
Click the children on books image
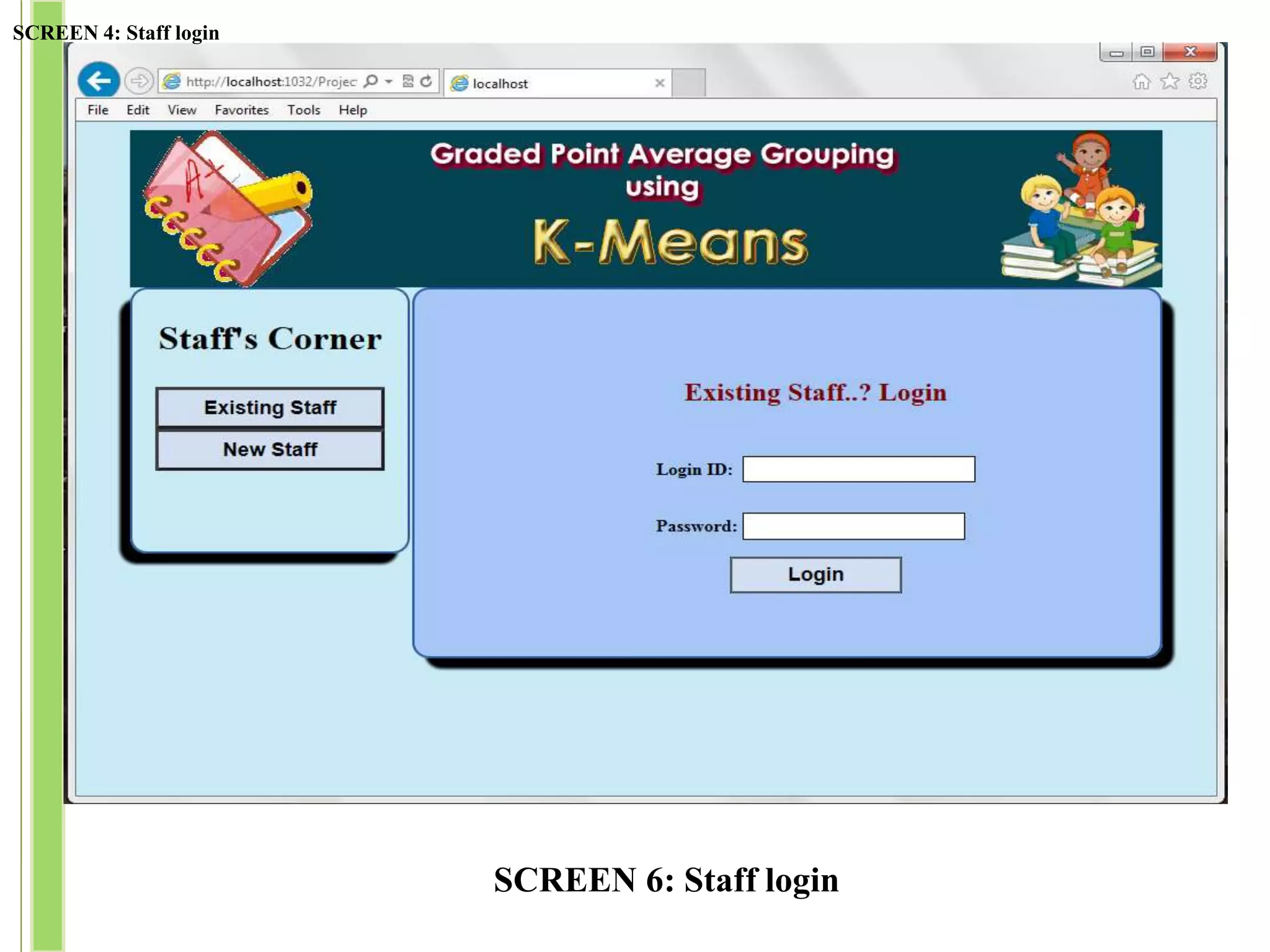1081,209
